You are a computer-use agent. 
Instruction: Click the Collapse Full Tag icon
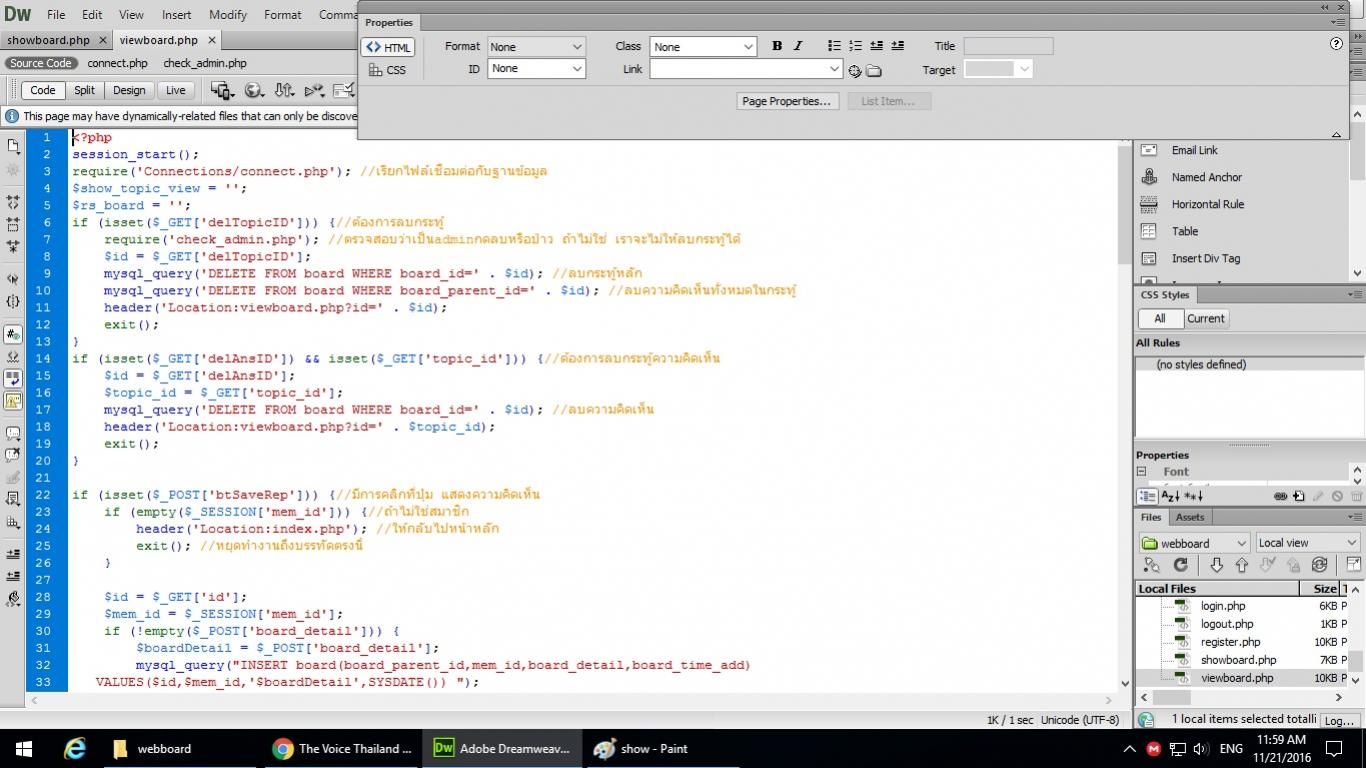[14, 204]
